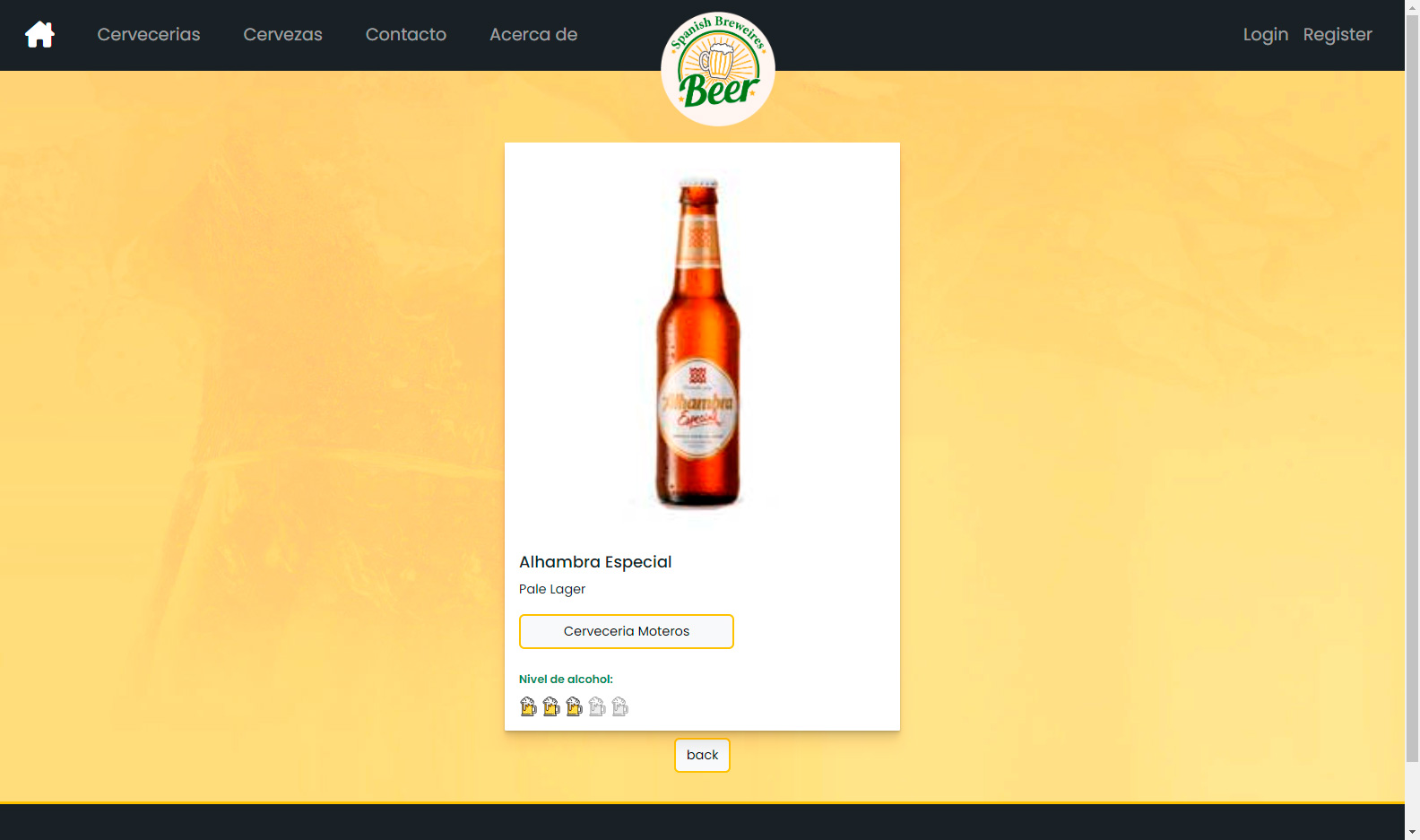This screenshot has width=1420, height=840.
Task: Select the fifth greyed beer mug icon
Action: pos(619,706)
